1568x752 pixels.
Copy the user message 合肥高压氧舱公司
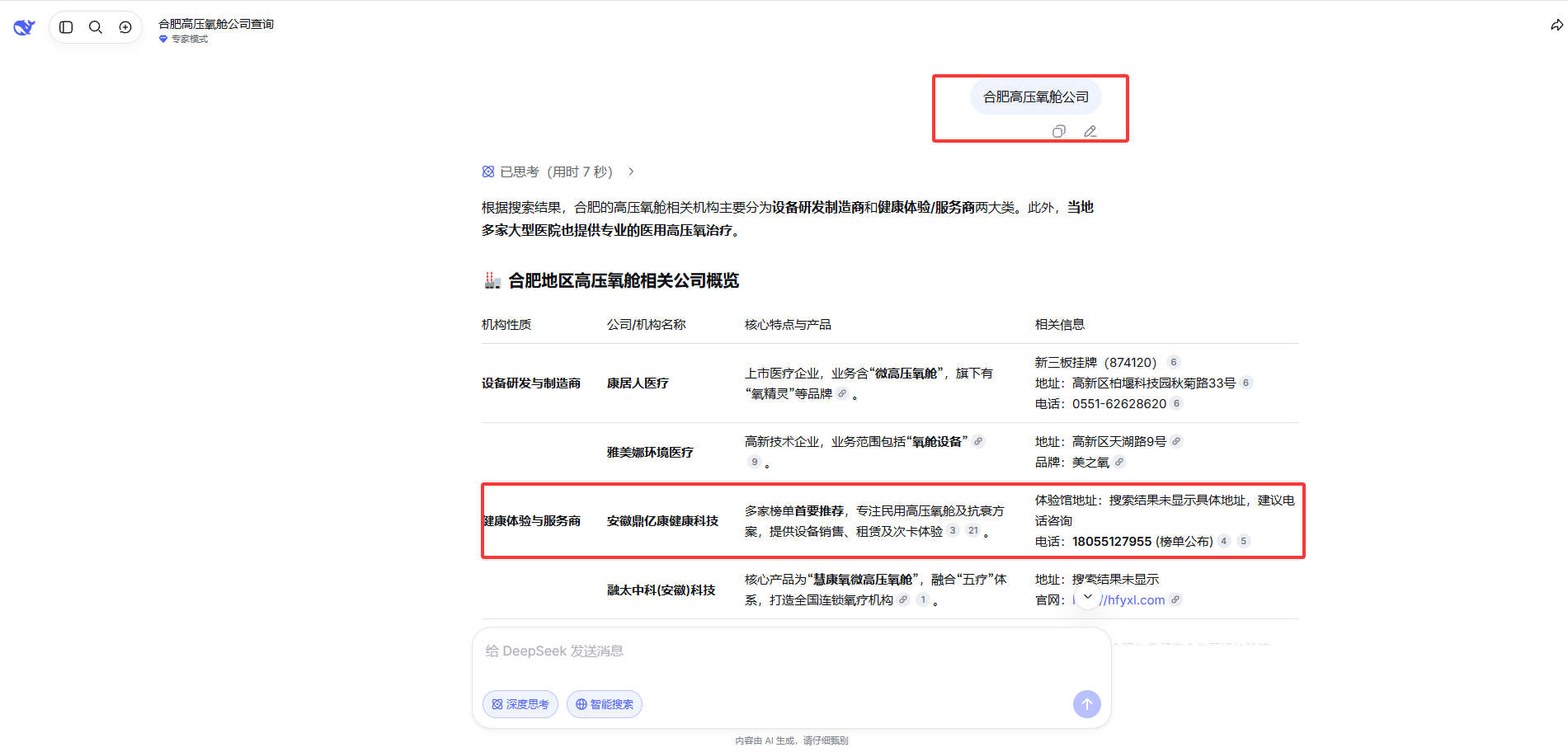1059,131
